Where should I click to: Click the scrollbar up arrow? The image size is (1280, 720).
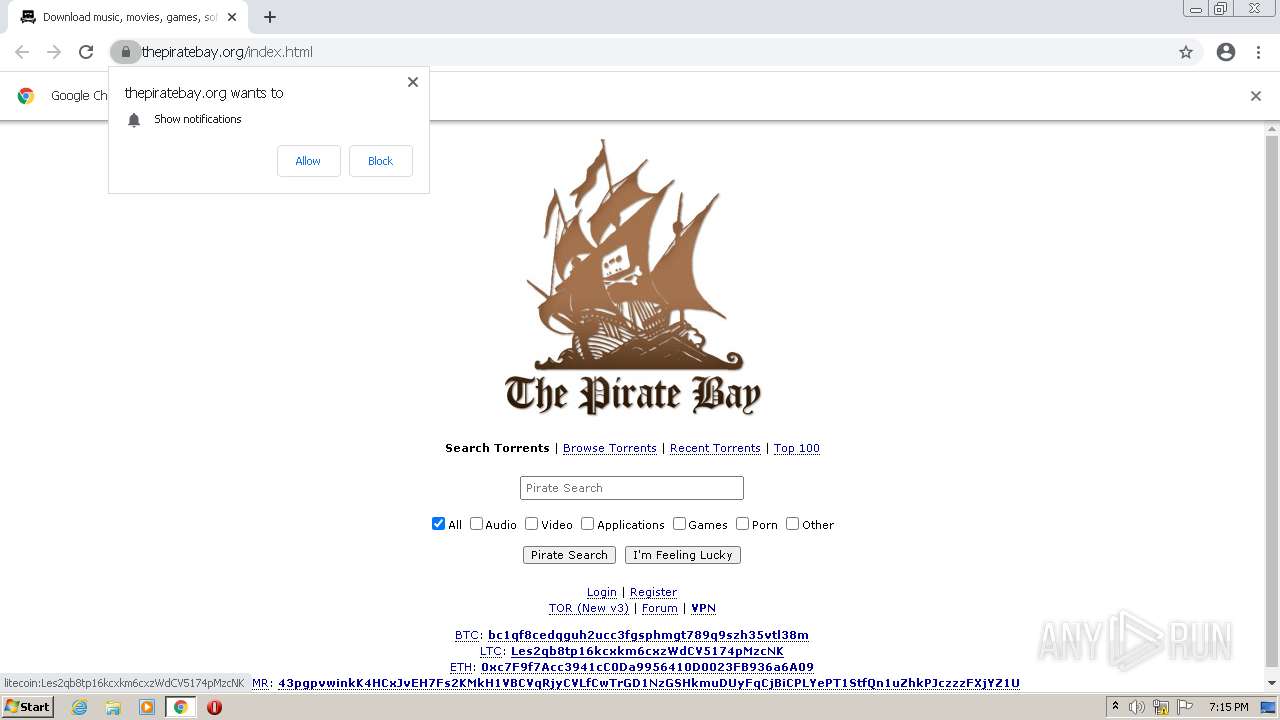[x=1272, y=128]
